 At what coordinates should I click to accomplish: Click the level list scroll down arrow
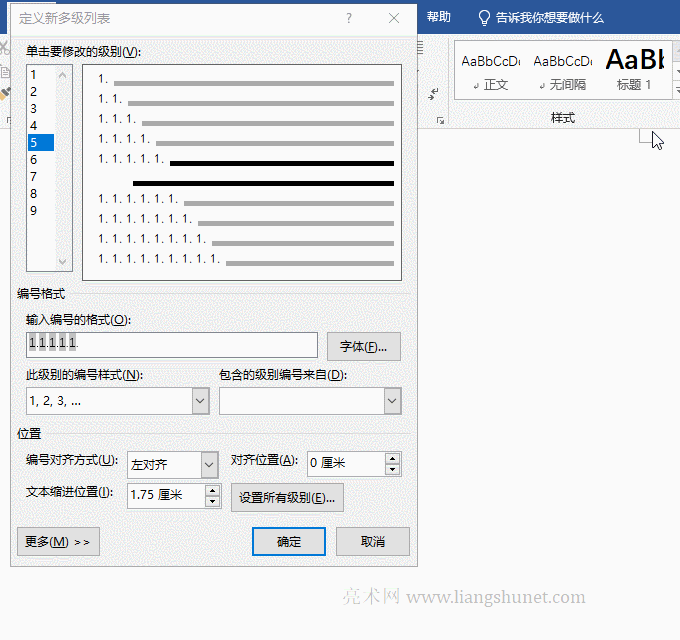click(x=62, y=262)
